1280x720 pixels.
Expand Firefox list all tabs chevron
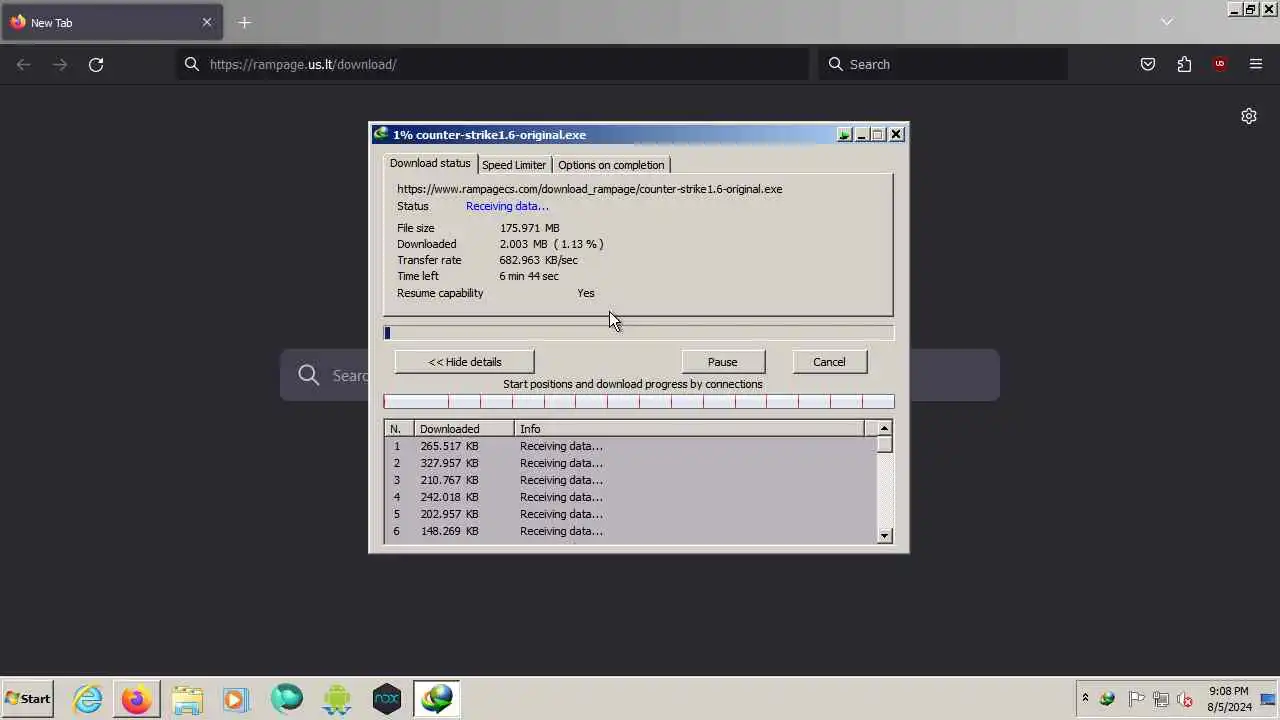tap(1167, 22)
